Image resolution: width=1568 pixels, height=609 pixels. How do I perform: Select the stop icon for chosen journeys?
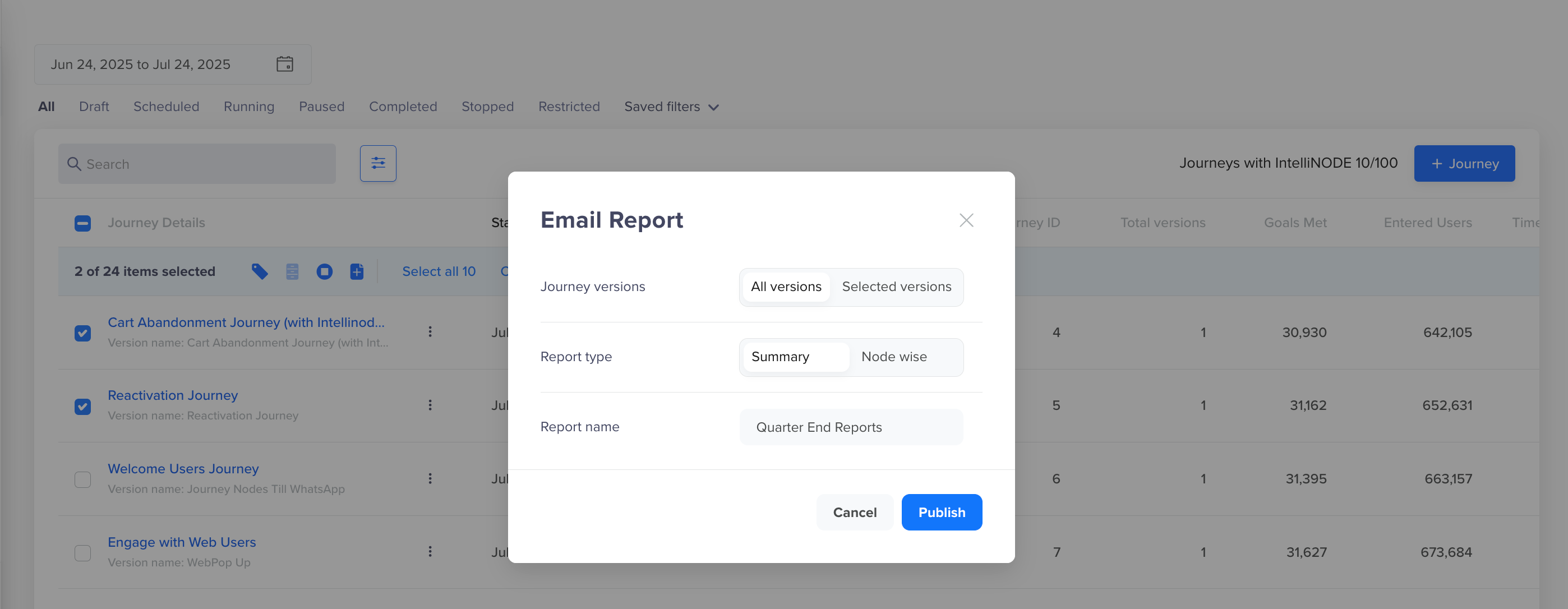click(x=325, y=271)
